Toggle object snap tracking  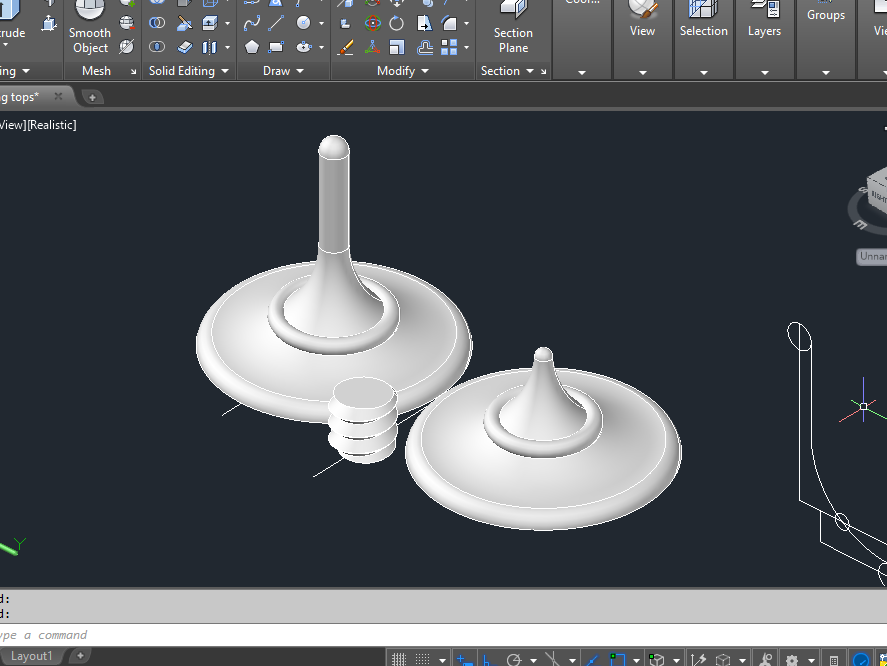coord(592,659)
